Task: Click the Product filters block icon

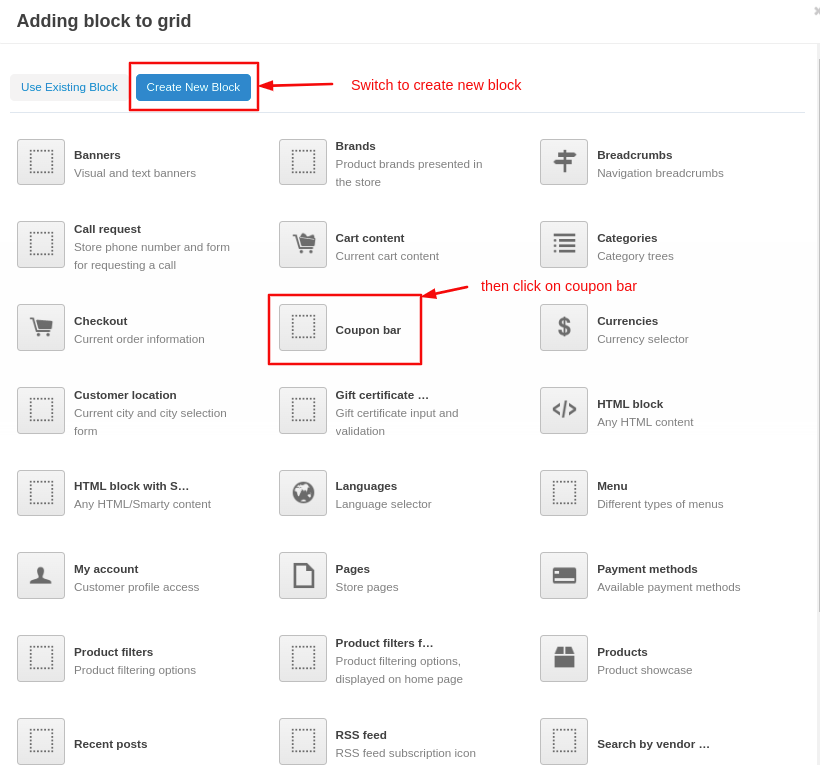Action: pos(41,658)
